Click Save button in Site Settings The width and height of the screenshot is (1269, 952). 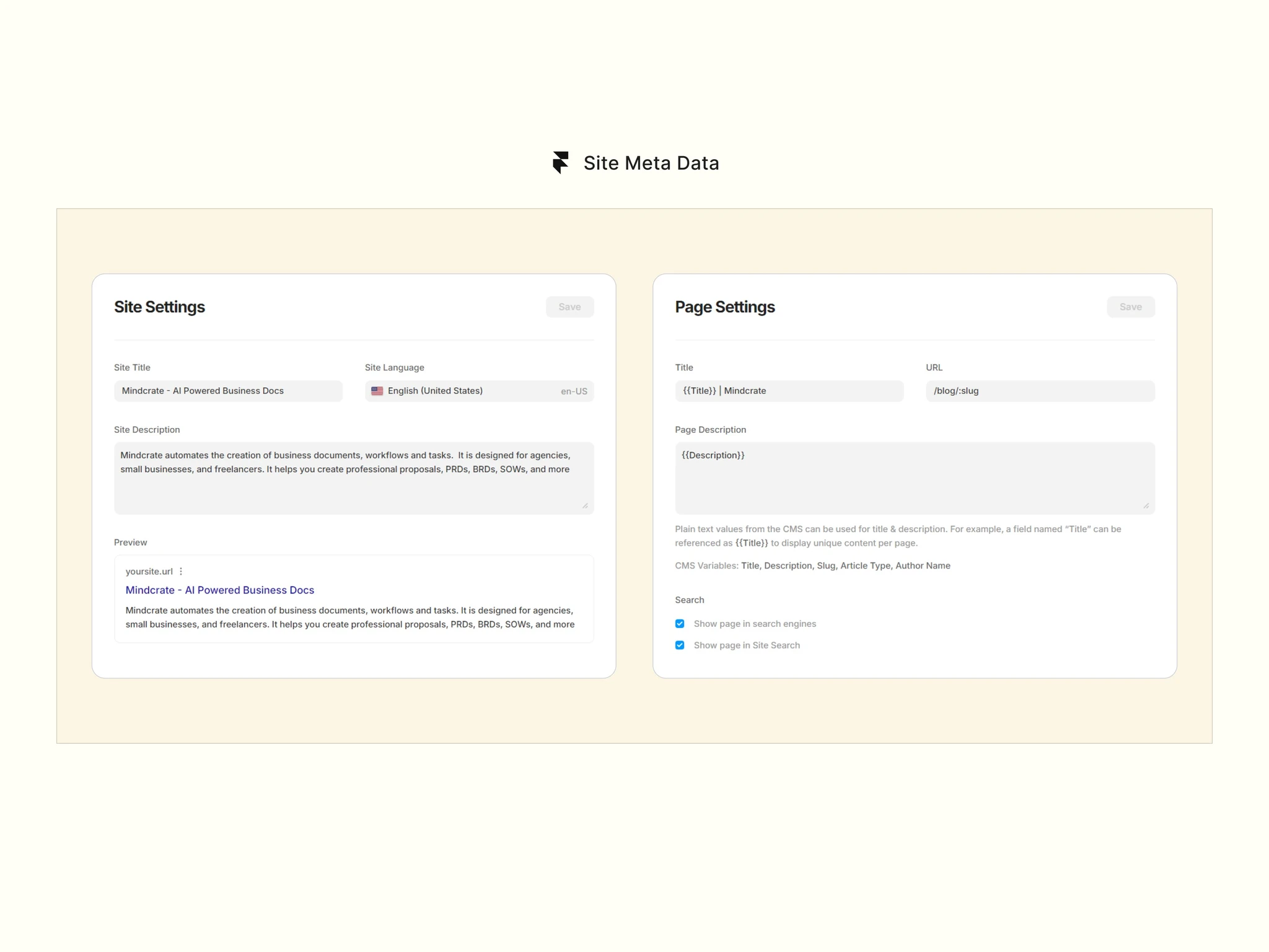point(569,307)
